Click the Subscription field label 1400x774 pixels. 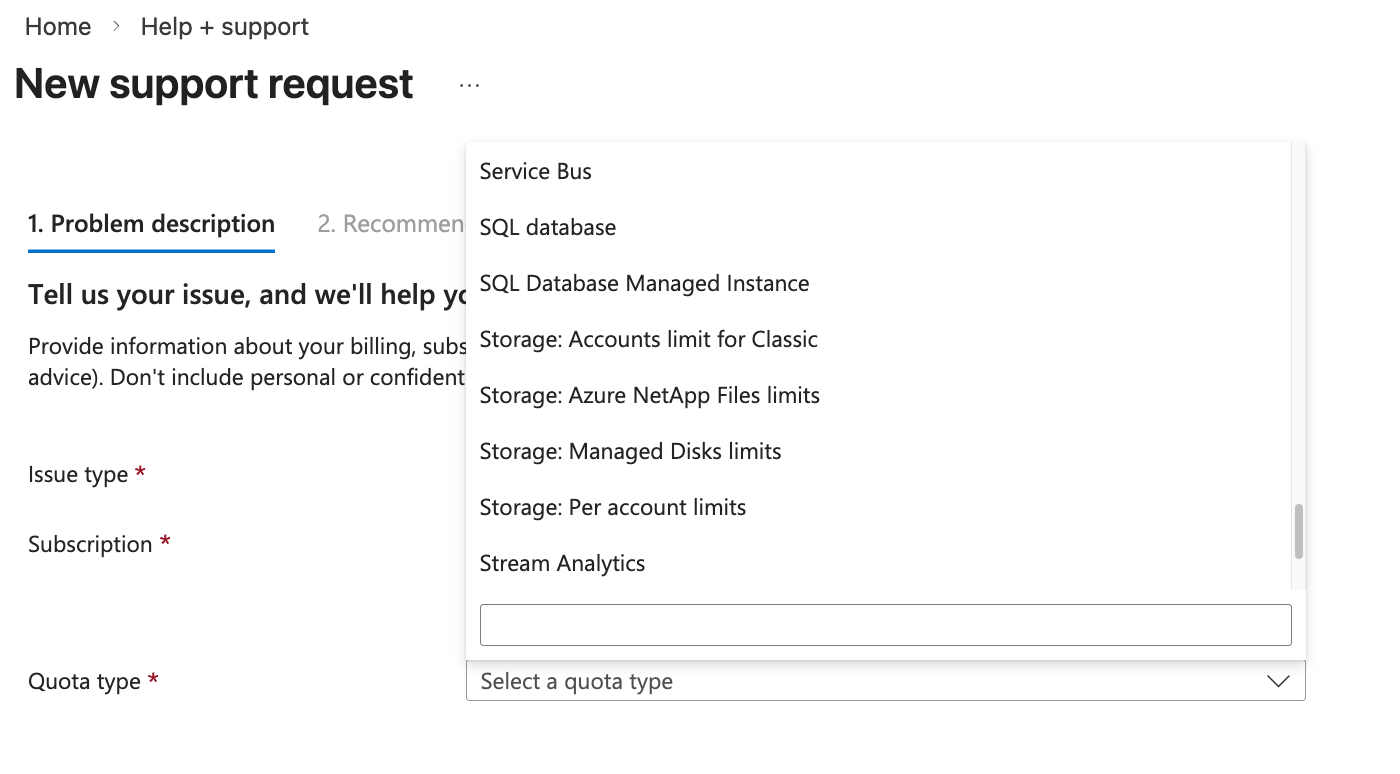pyautogui.click(x=90, y=544)
